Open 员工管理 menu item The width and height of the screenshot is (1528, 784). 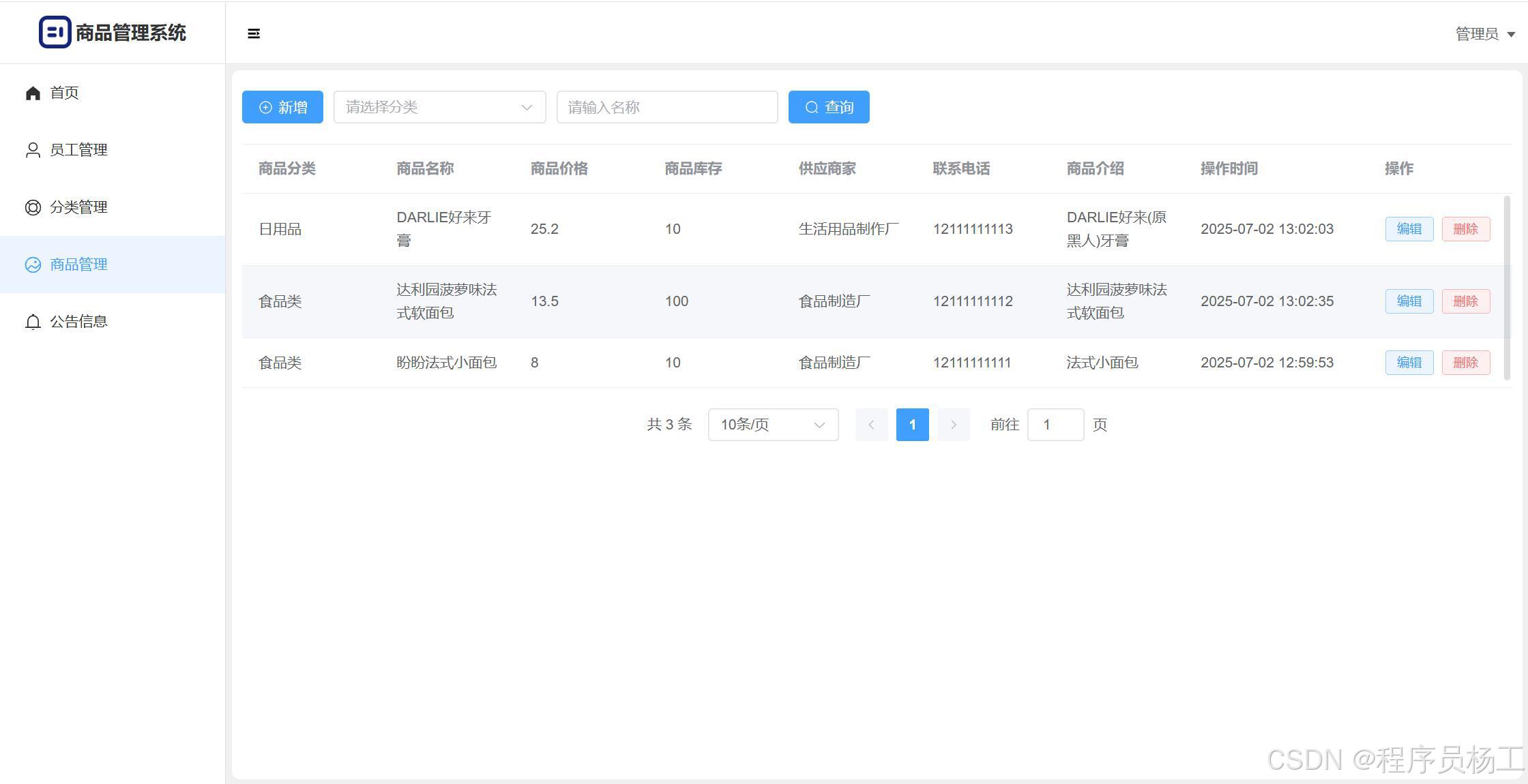78,150
